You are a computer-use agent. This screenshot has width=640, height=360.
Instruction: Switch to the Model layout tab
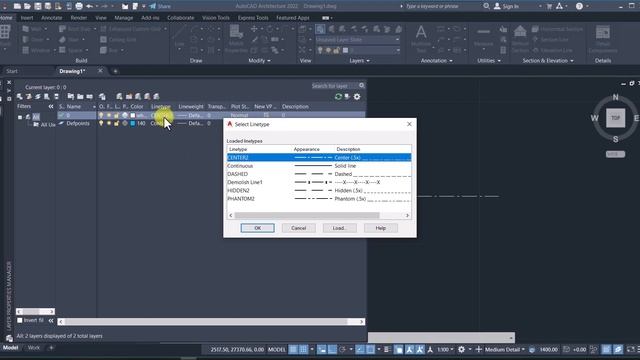[x=11, y=348]
